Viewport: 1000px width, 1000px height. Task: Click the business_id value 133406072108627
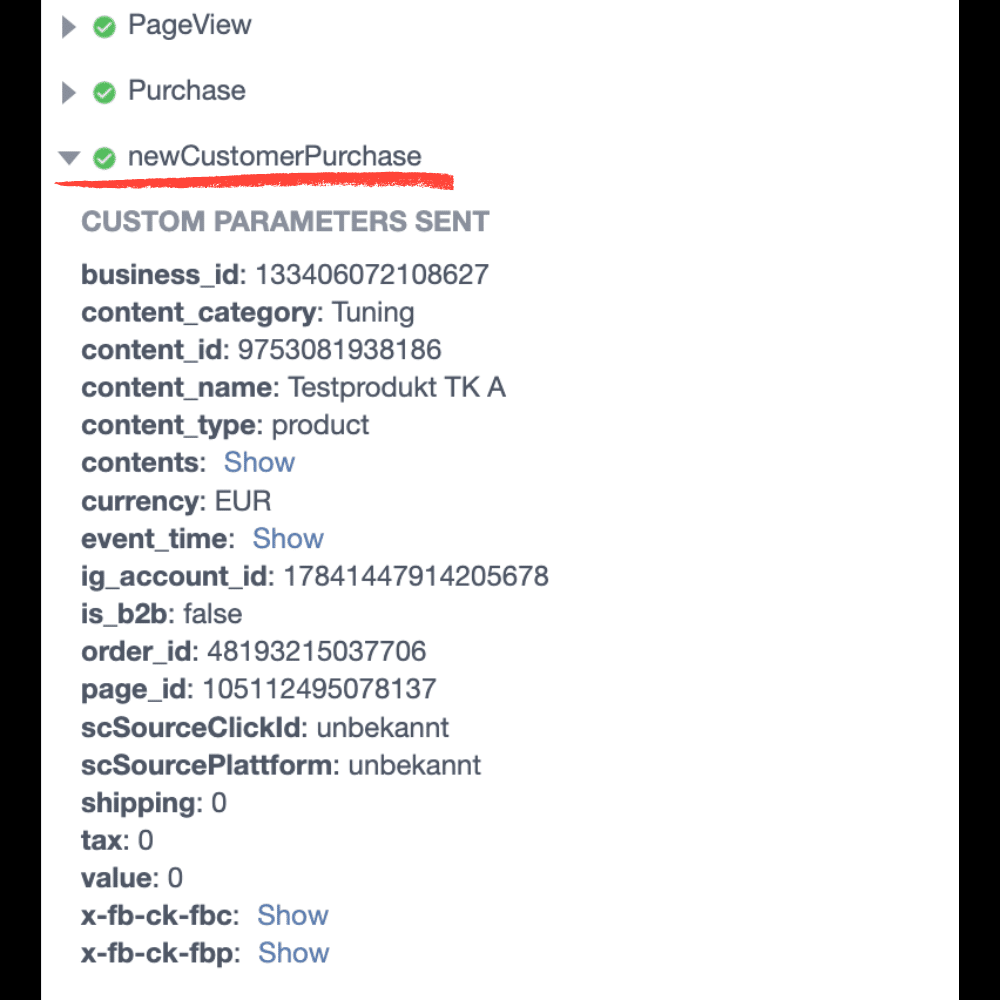pos(372,275)
